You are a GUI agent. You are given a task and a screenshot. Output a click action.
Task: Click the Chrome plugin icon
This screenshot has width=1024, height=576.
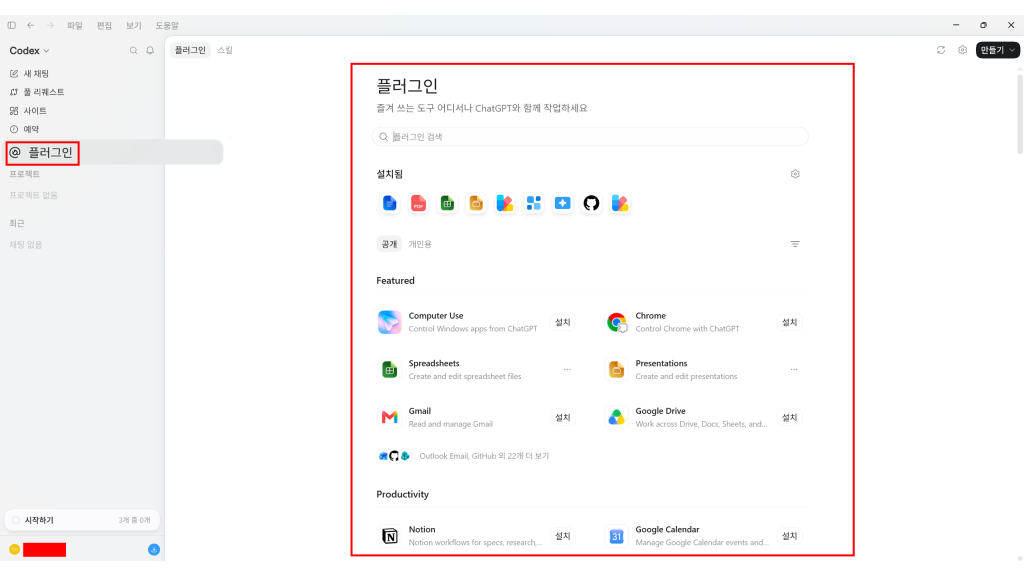click(x=616, y=322)
